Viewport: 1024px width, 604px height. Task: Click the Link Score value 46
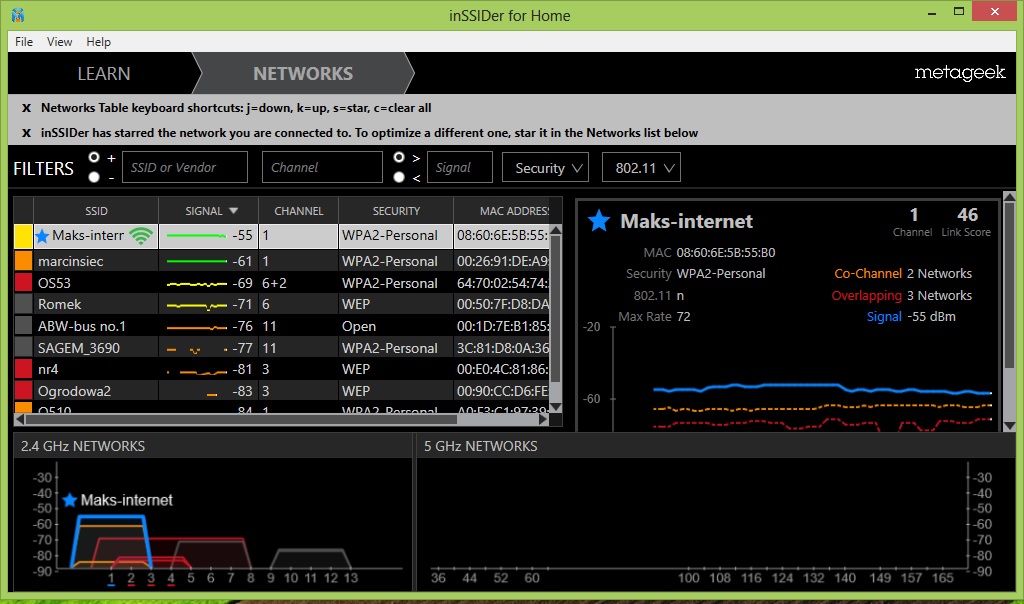[967, 215]
